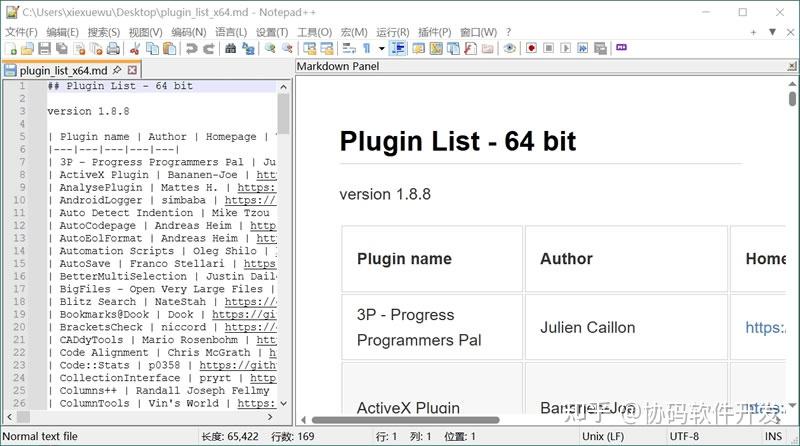The height and width of the screenshot is (446, 800).
Task: Click the Copy toolbar icon
Action: point(152,48)
